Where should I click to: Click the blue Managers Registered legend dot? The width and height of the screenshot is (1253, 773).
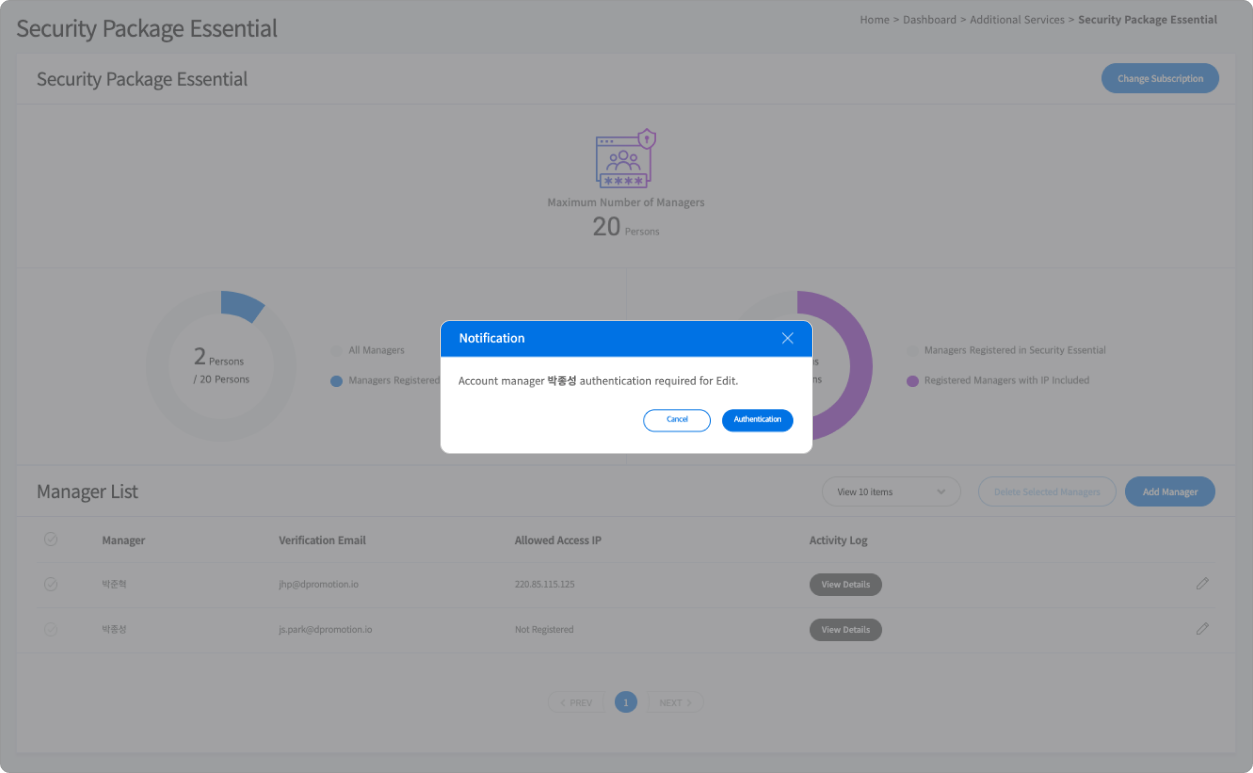[x=336, y=381]
